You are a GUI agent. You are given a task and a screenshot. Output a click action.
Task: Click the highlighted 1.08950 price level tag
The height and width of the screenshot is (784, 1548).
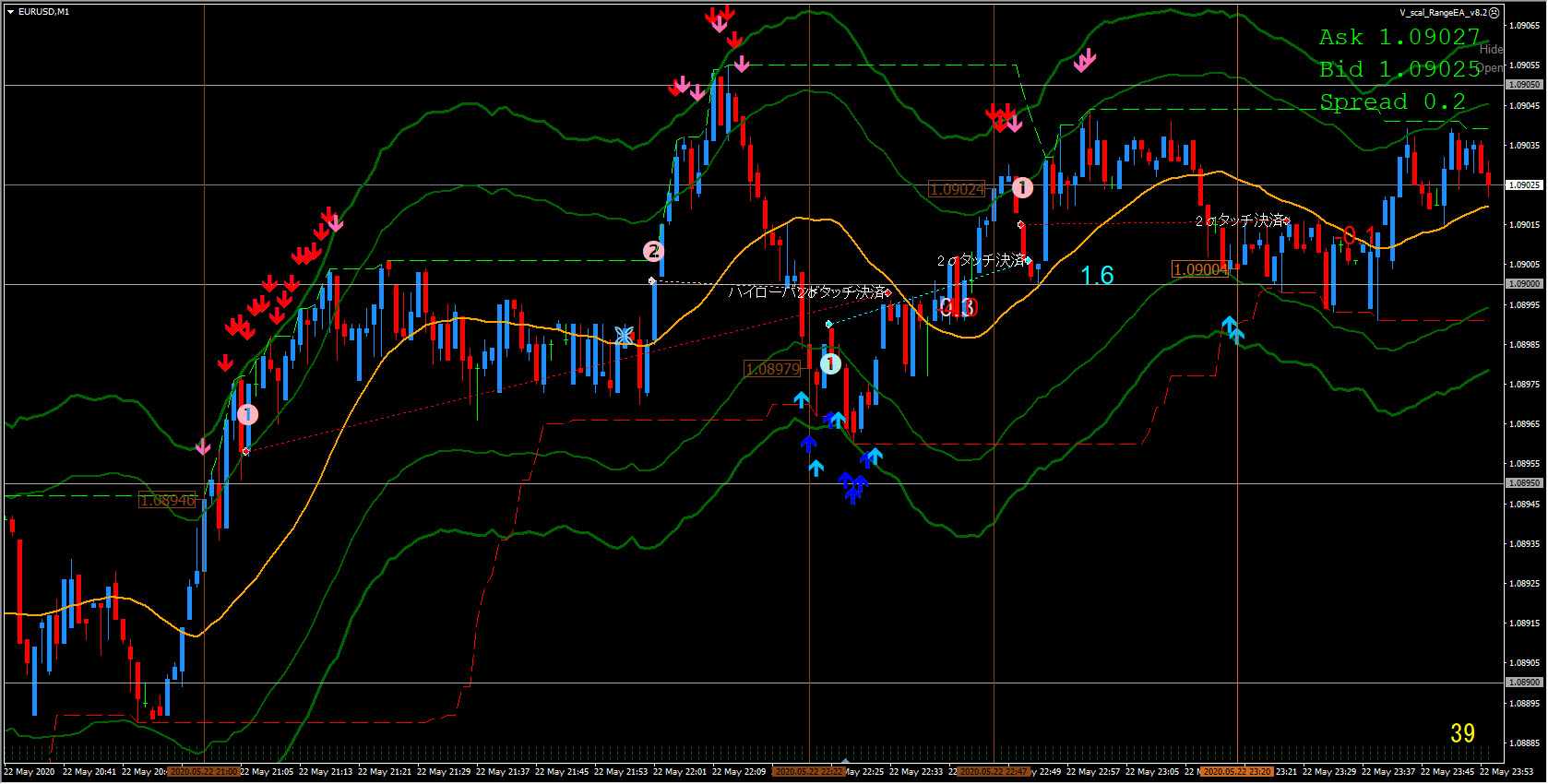pyautogui.click(x=1524, y=483)
